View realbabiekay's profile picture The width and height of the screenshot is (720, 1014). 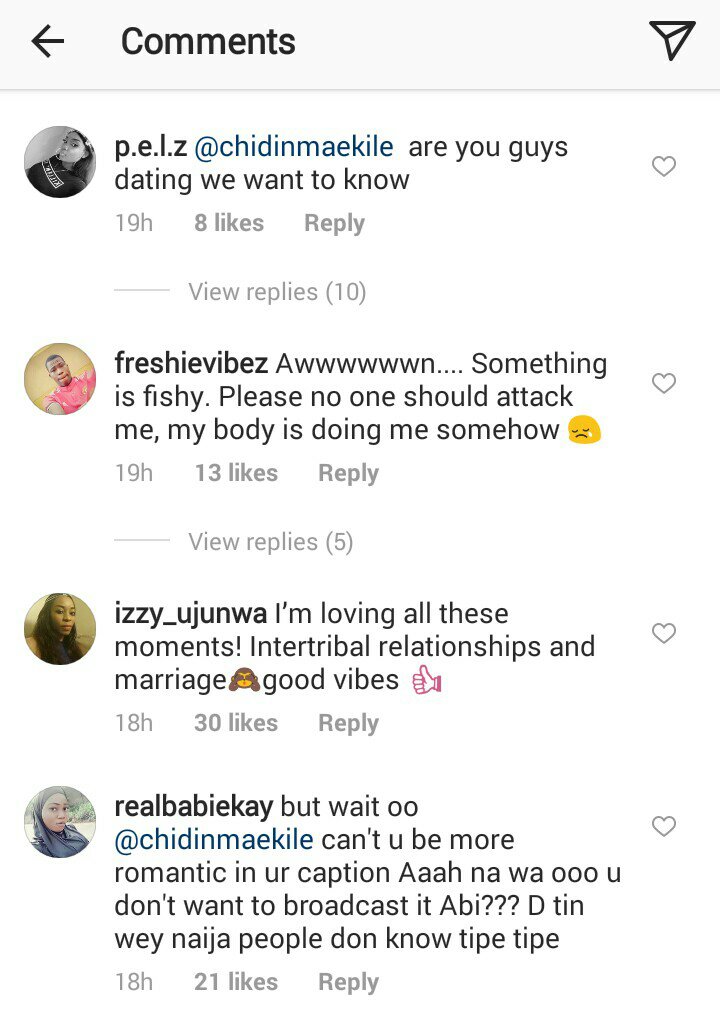60,822
